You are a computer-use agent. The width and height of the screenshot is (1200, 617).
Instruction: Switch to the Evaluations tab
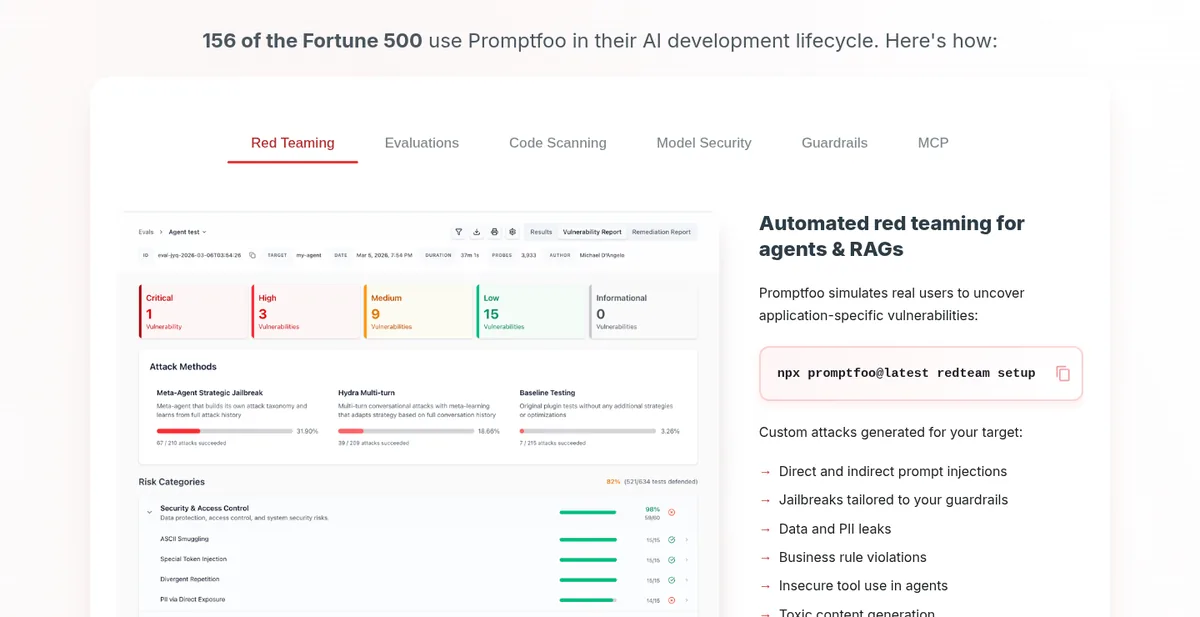click(x=421, y=143)
